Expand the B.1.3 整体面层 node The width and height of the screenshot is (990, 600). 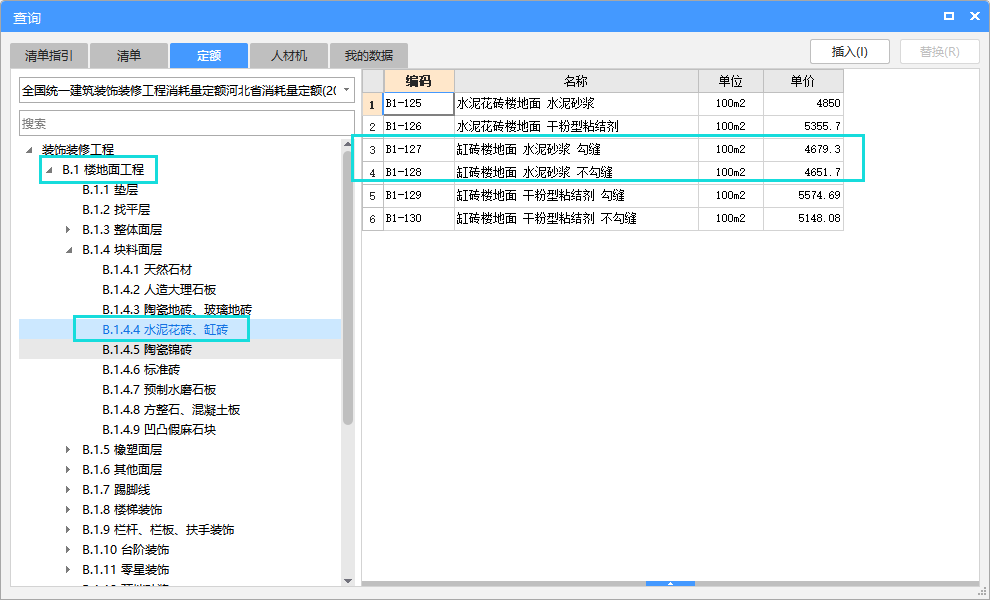67,229
